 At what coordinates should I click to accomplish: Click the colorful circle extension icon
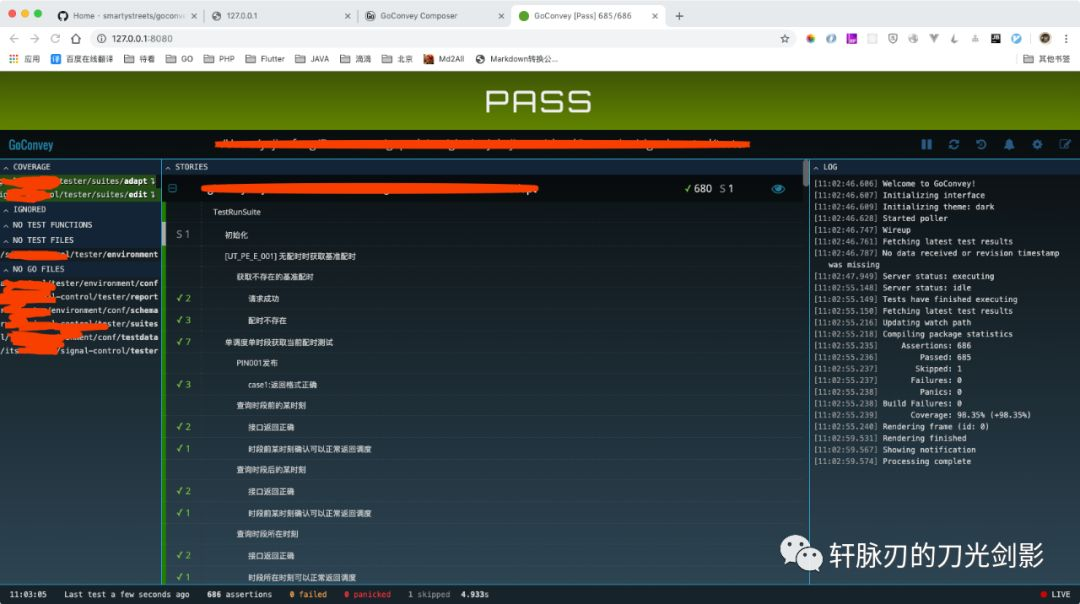[811, 39]
